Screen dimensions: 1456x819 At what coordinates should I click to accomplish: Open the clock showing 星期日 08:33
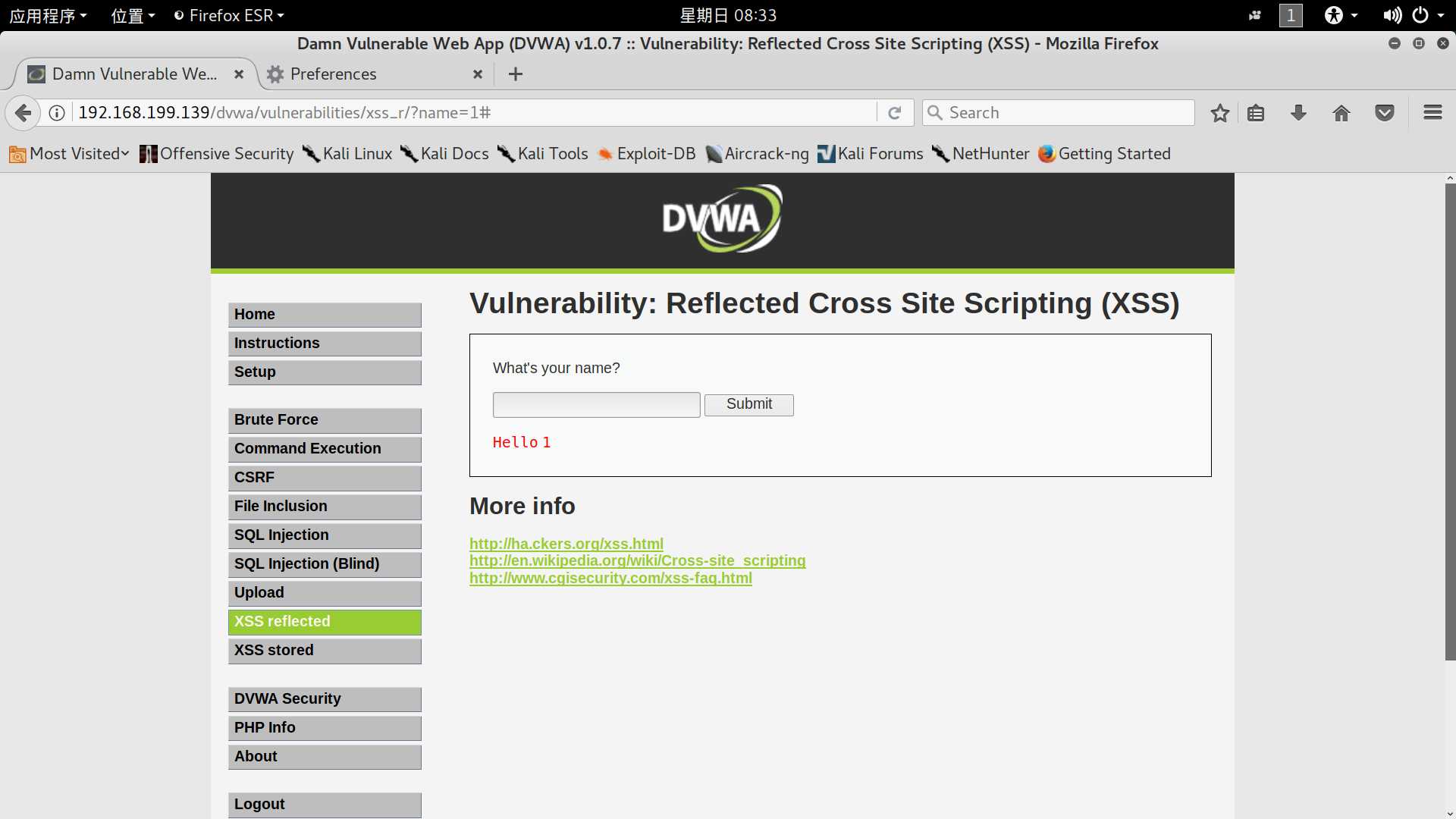(728, 15)
